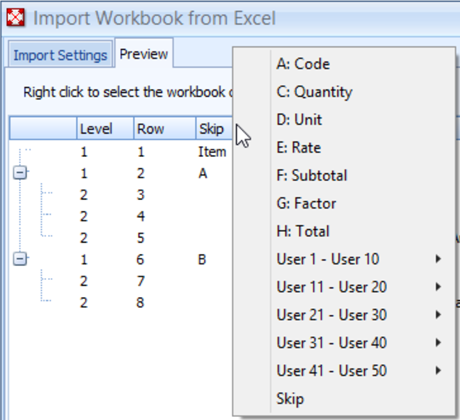Click the red app icon in title bar
Viewport: 460px width, 420px height.
click(16, 17)
